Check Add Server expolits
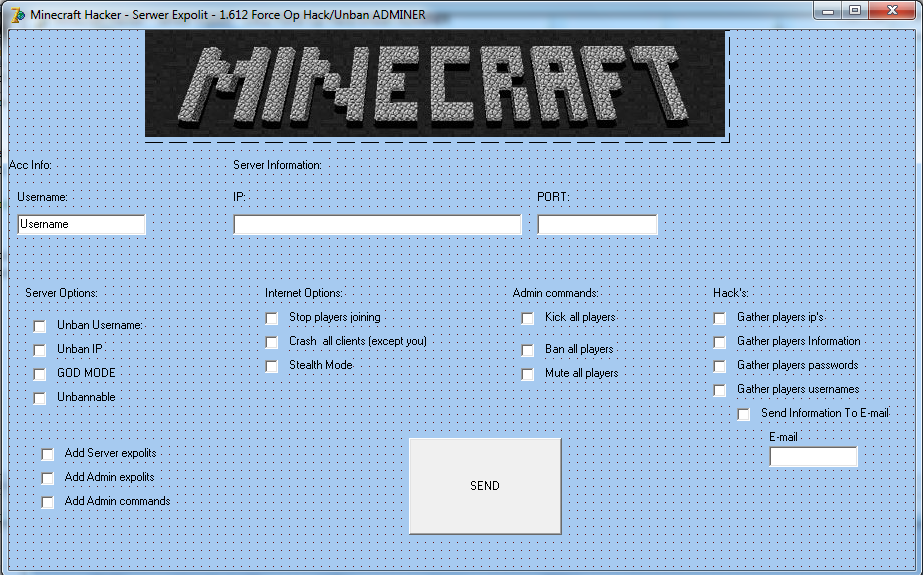This screenshot has height=584, width=924. [48, 454]
